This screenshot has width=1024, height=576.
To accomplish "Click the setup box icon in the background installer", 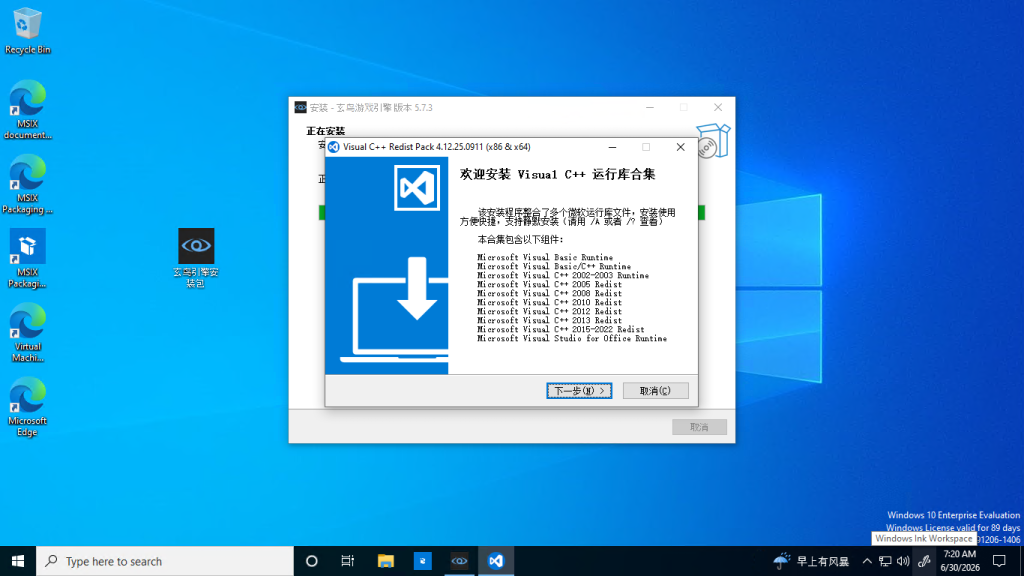I will (x=712, y=140).
